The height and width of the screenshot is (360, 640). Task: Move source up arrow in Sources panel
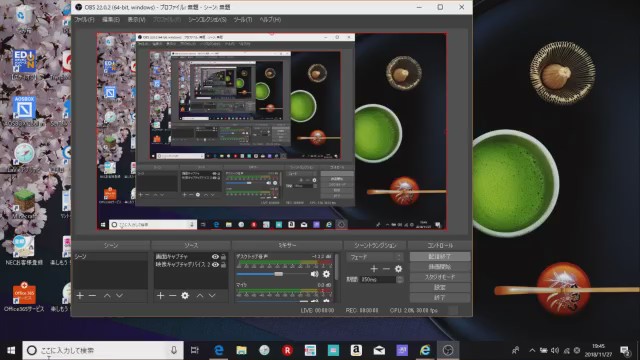(x=200, y=296)
